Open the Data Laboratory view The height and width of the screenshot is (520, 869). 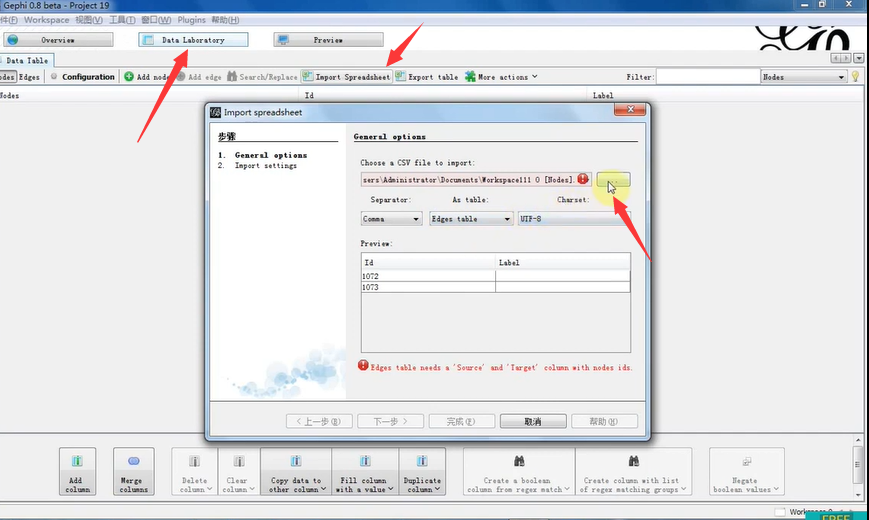coord(193,40)
